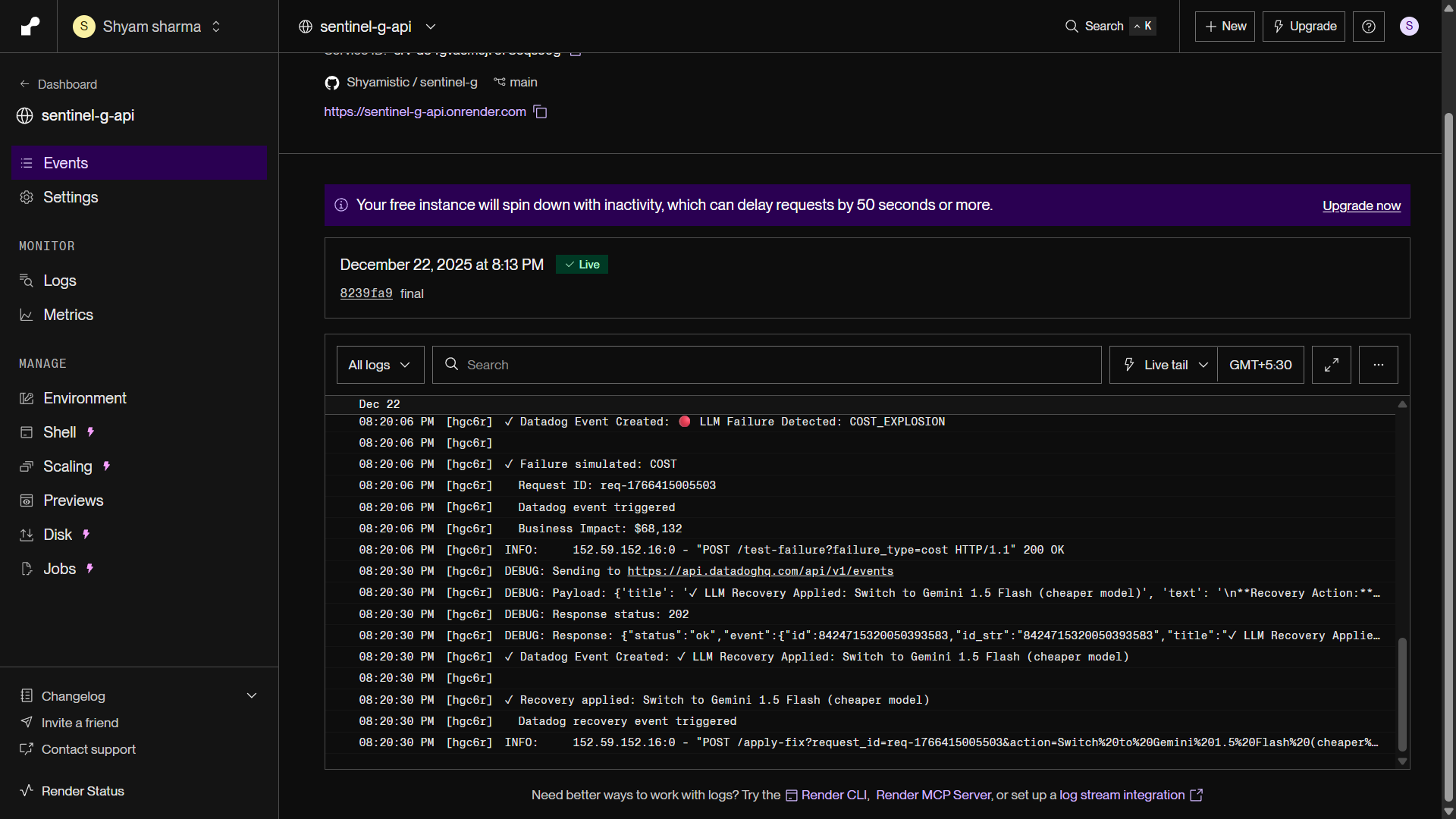Open commit 8239fa9 link
This screenshot has height=819, width=1456.
[366, 293]
